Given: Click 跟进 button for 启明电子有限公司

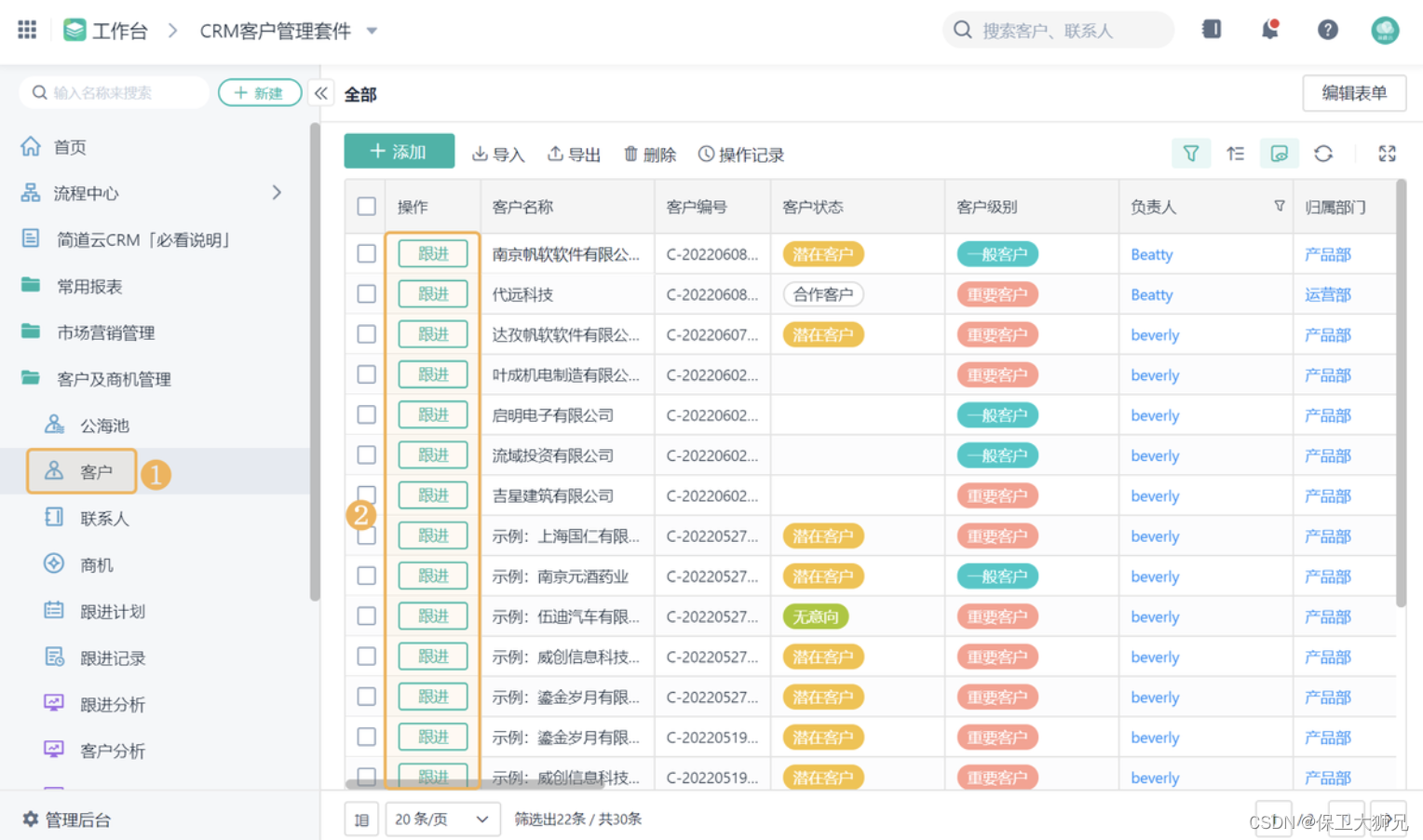Looking at the screenshot, I should (433, 414).
